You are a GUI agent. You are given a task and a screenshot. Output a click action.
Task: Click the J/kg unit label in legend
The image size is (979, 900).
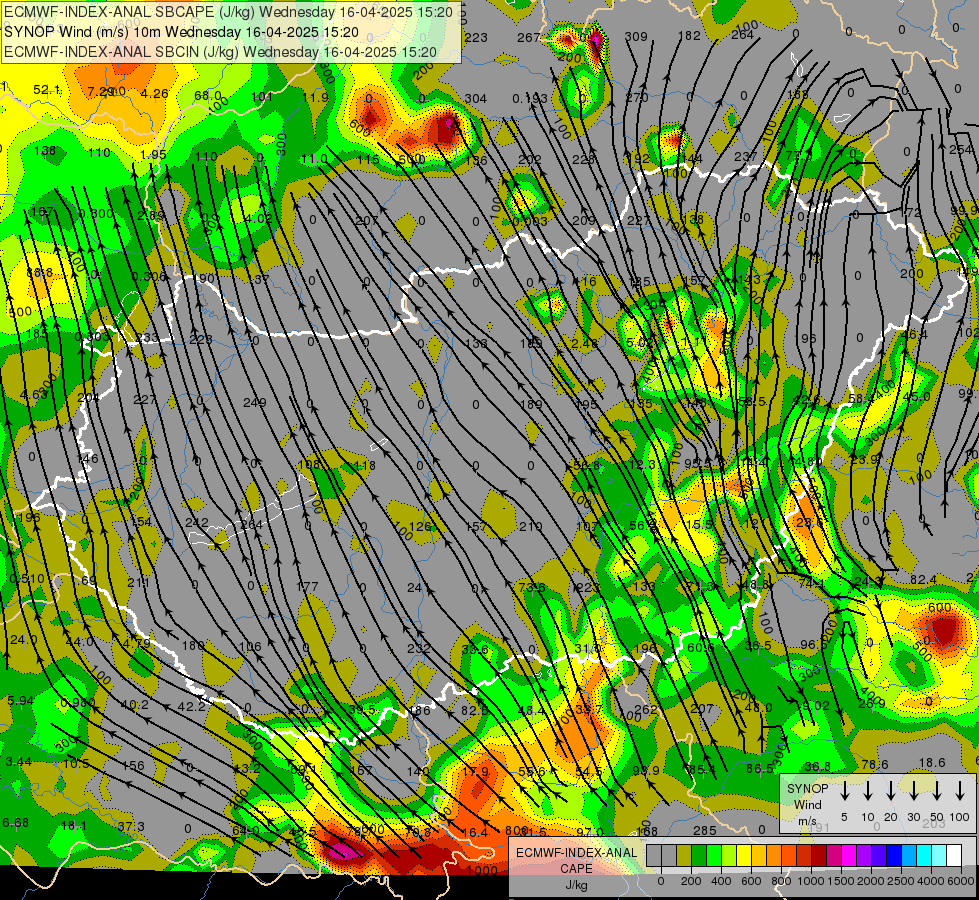[x=576, y=885]
